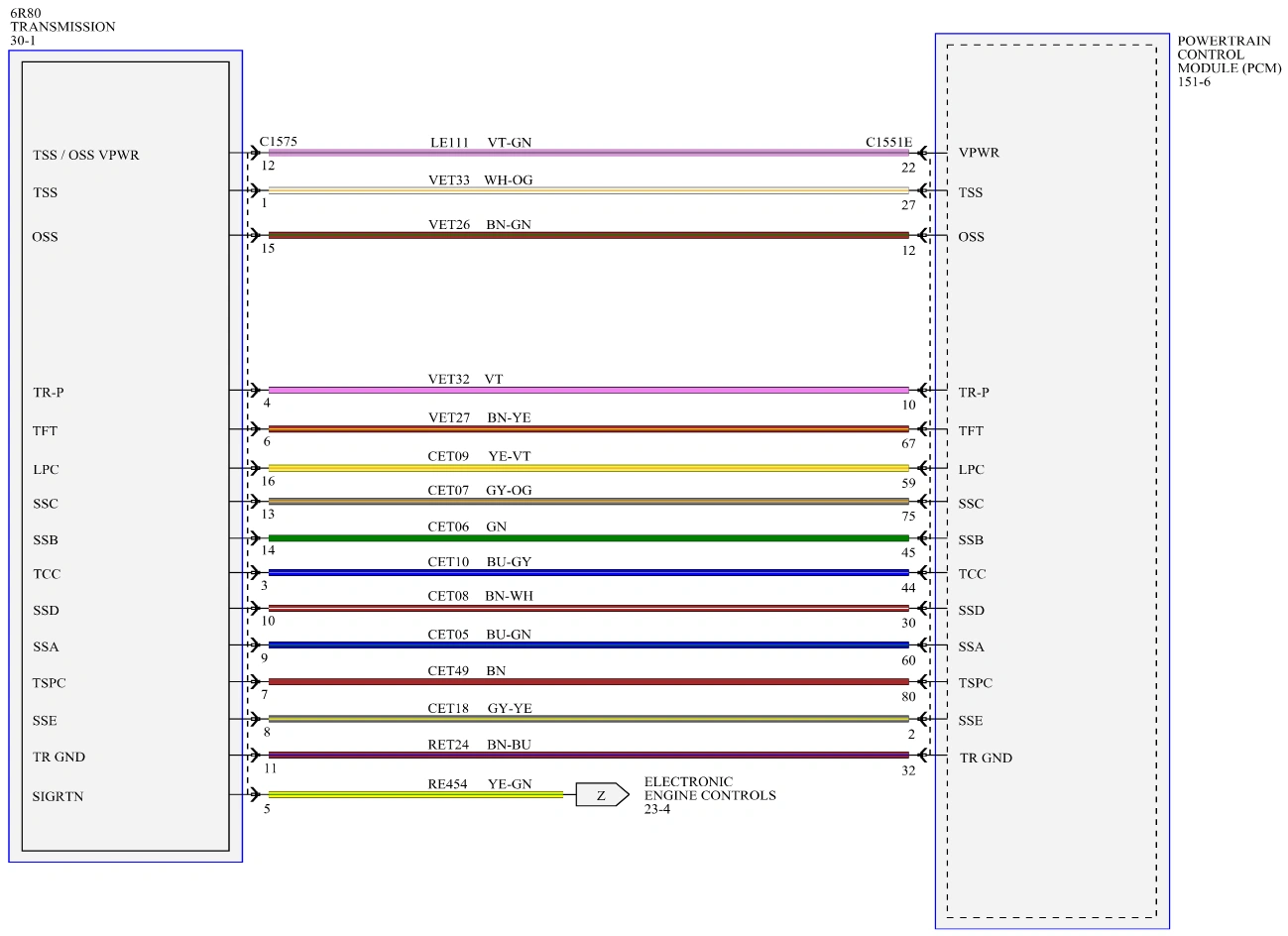Select the CET49 BN wire label
The width and height of the screenshot is (1288, 936).
[x=467, y=671]
